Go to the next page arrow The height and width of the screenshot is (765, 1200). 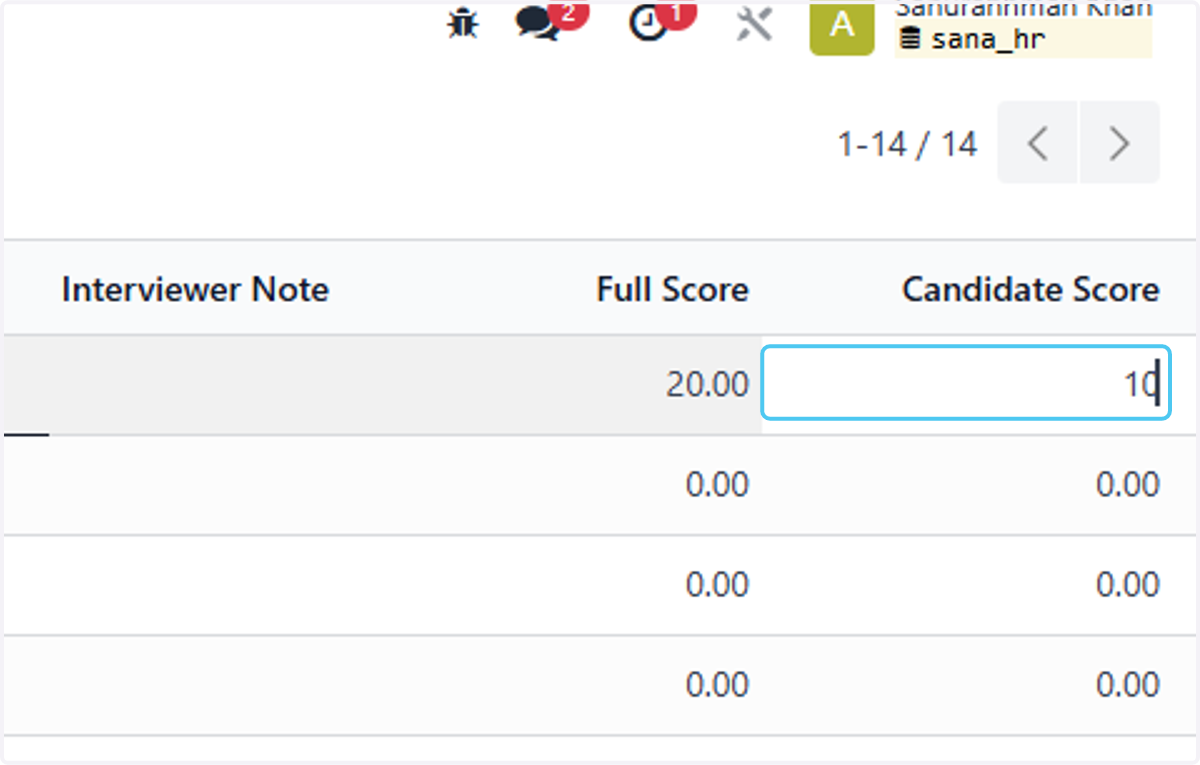tap(1120, 143)
